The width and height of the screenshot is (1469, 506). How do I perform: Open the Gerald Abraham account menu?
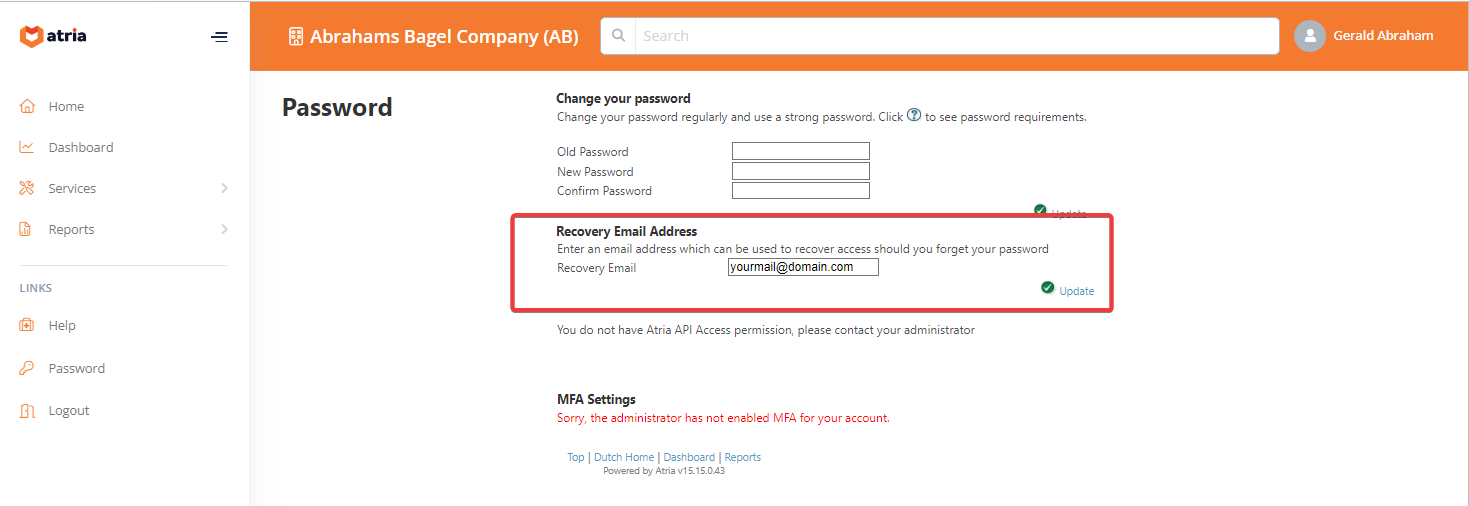pyautogui.click(x=1382, y=36)
